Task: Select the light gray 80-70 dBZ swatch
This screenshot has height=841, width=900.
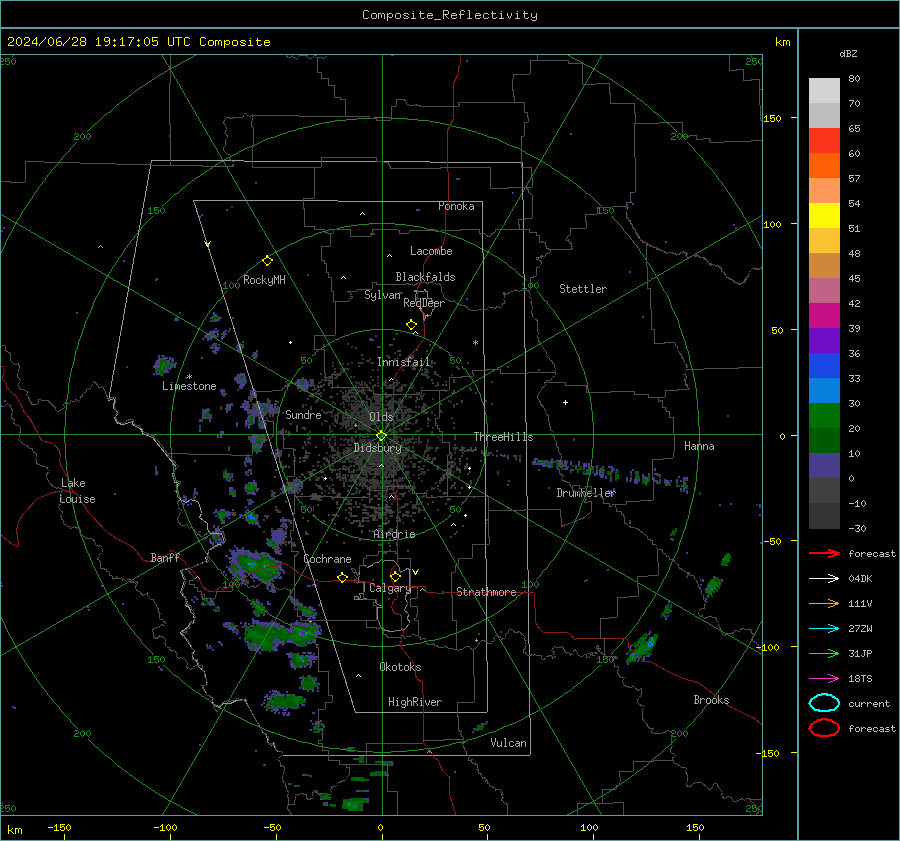Action: (x=824, y=90)
